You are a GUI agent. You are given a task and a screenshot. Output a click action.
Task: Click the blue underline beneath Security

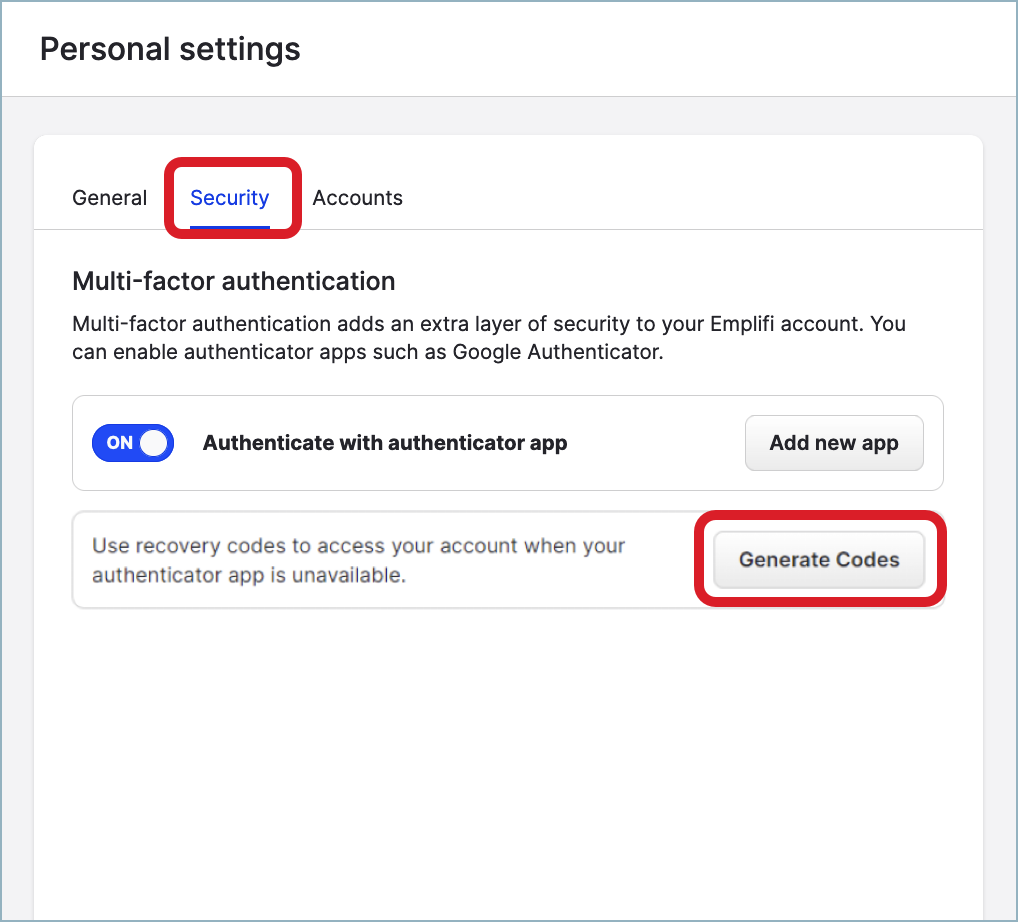[229, 227]
